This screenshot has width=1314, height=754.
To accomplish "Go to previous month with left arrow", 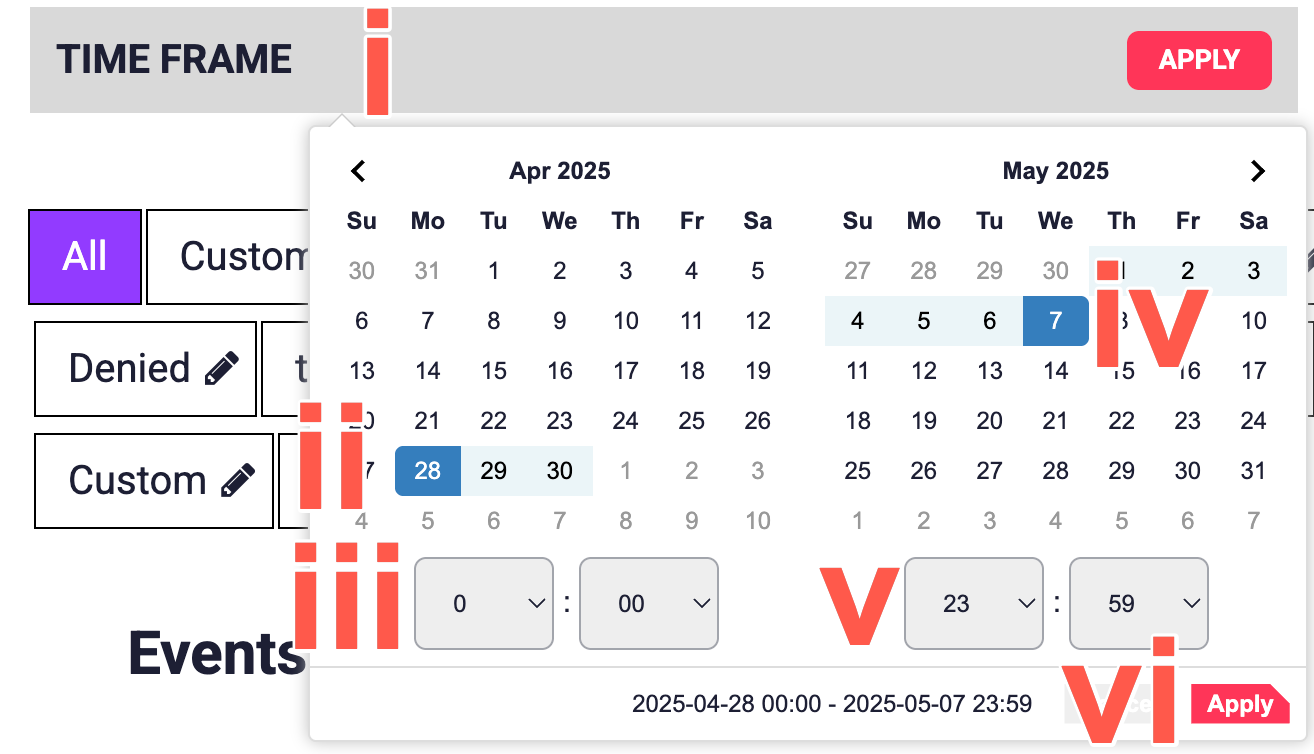I will point(358,171).
